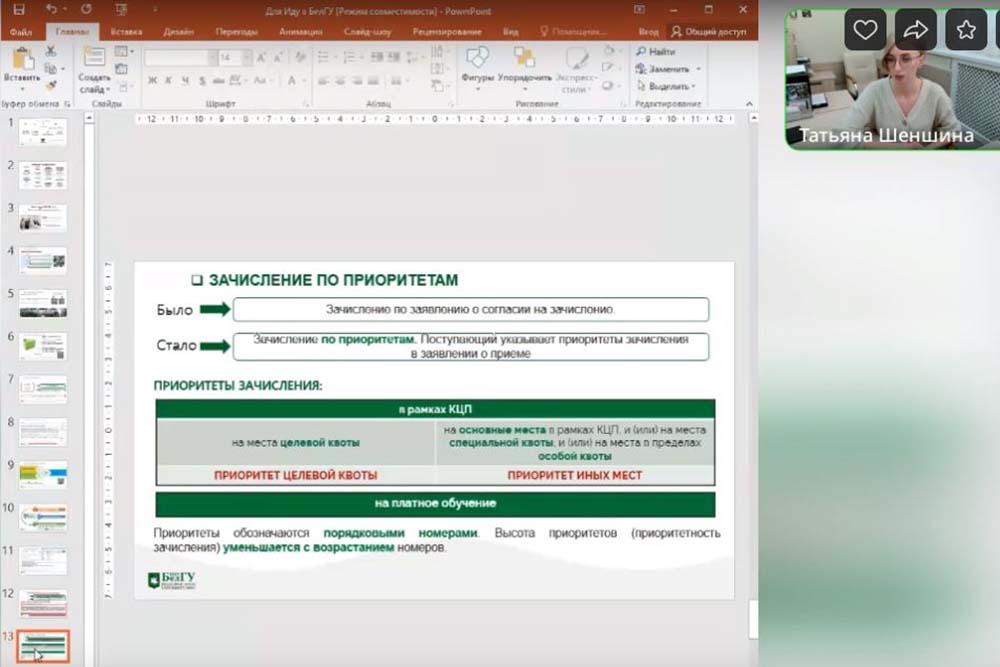Toggle italic (К) formatting
The height and width of the screenshot is (667, 1000).
(x=169, y=80)
